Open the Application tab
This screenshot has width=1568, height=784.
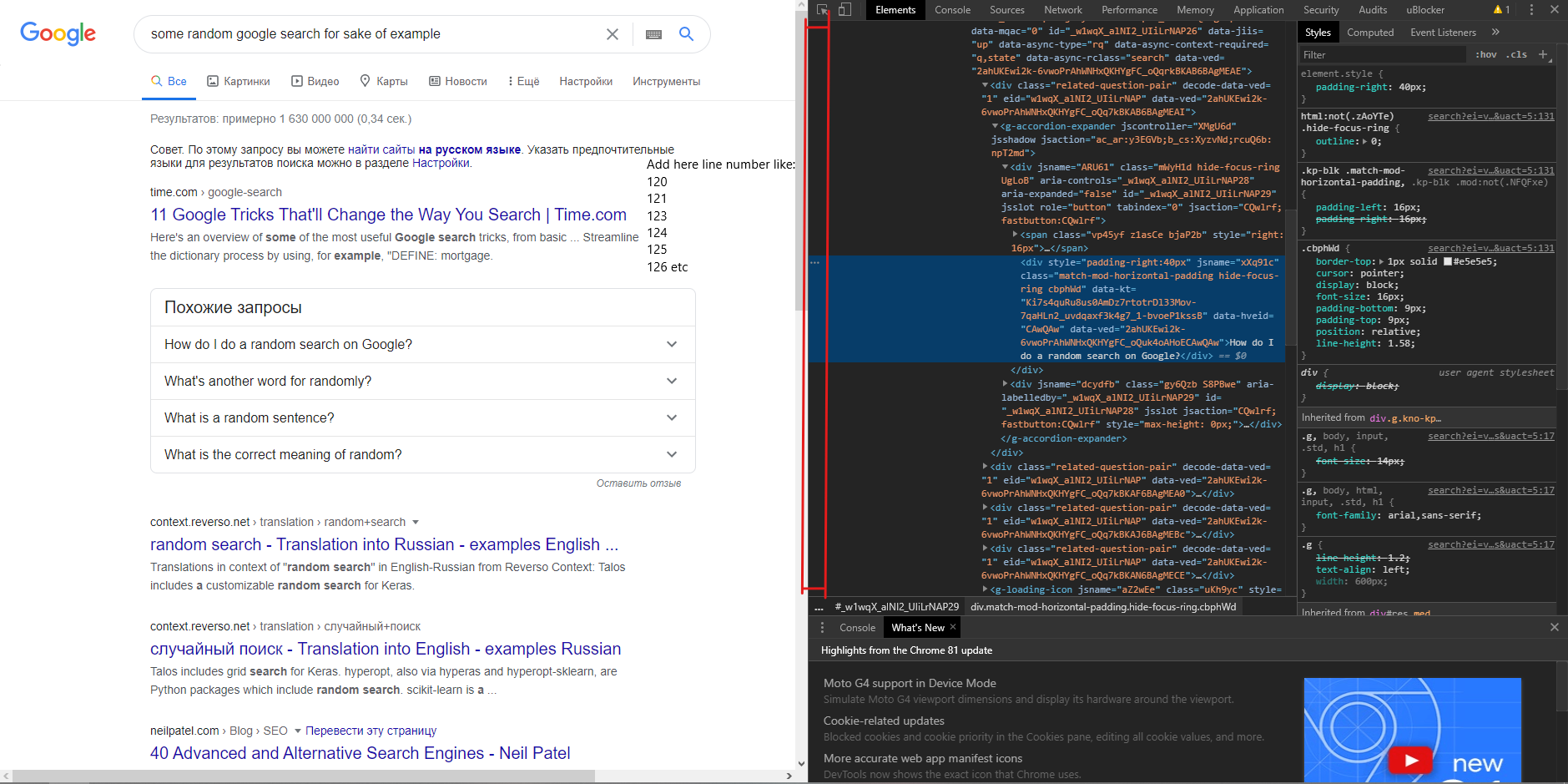1258,10
